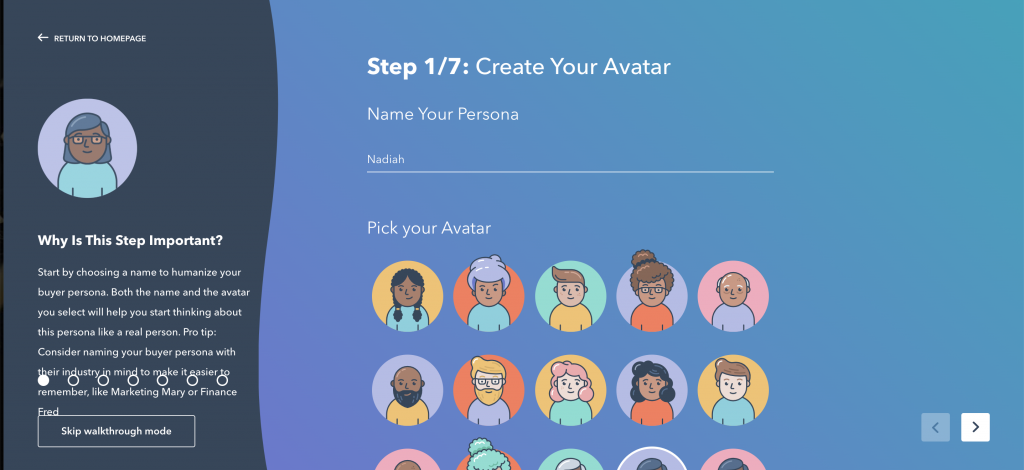This screenshot has width=1024, height=470.
Task: Pick the curly bun avatar with glasses
Action: pos(652,291)
